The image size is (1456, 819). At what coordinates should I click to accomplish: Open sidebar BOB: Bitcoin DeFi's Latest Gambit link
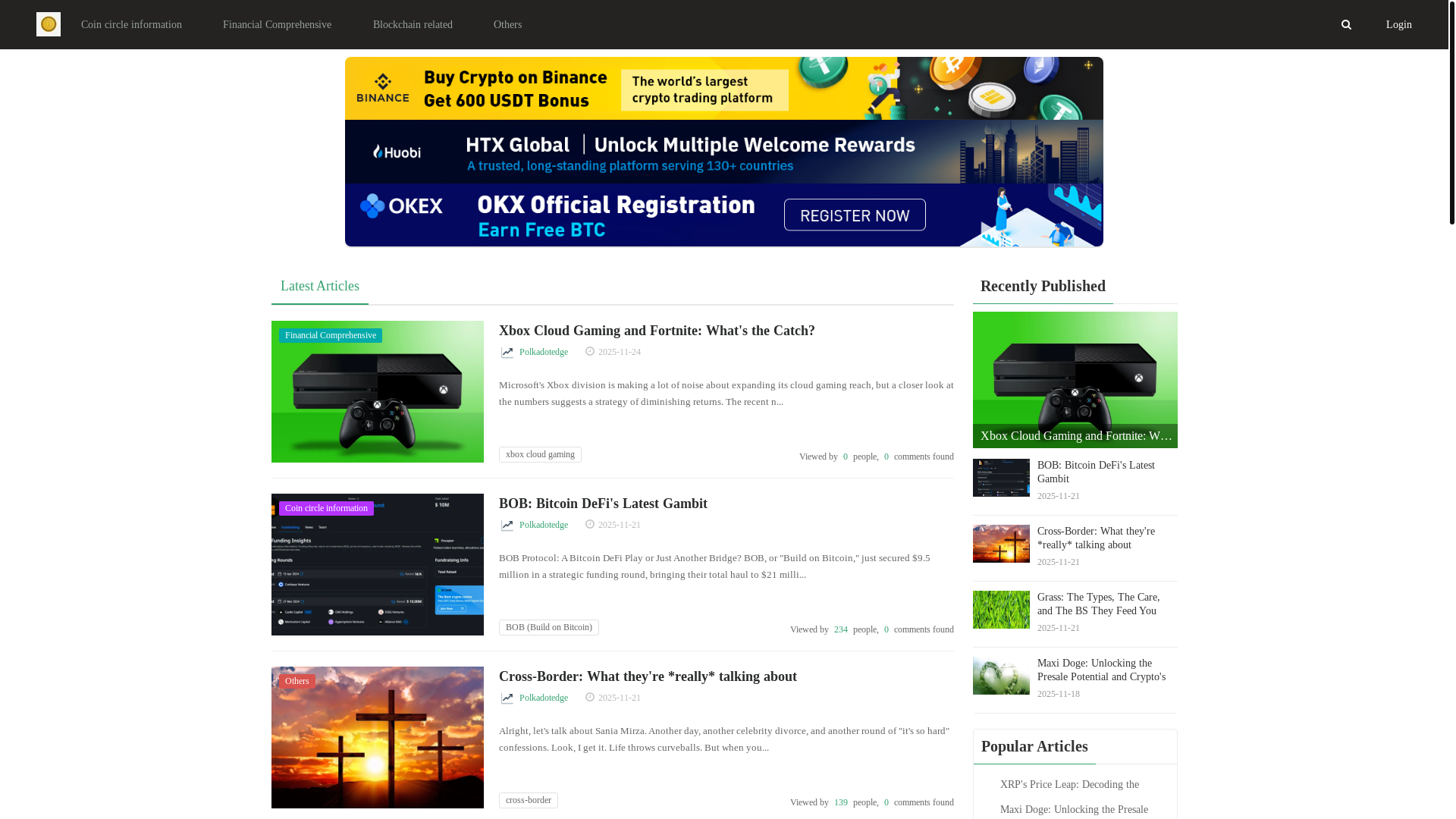pos(1096,472)
